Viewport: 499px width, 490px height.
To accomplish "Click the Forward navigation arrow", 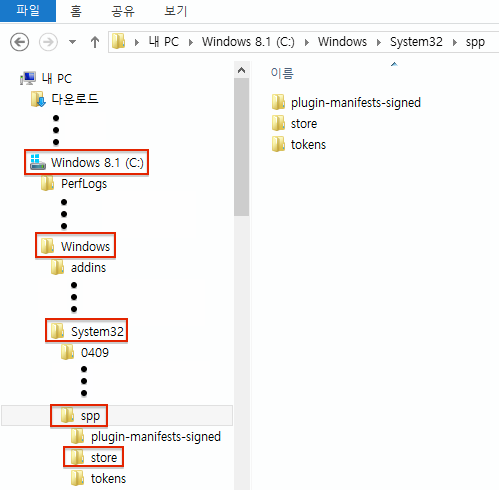I will (x=48, y=42).
